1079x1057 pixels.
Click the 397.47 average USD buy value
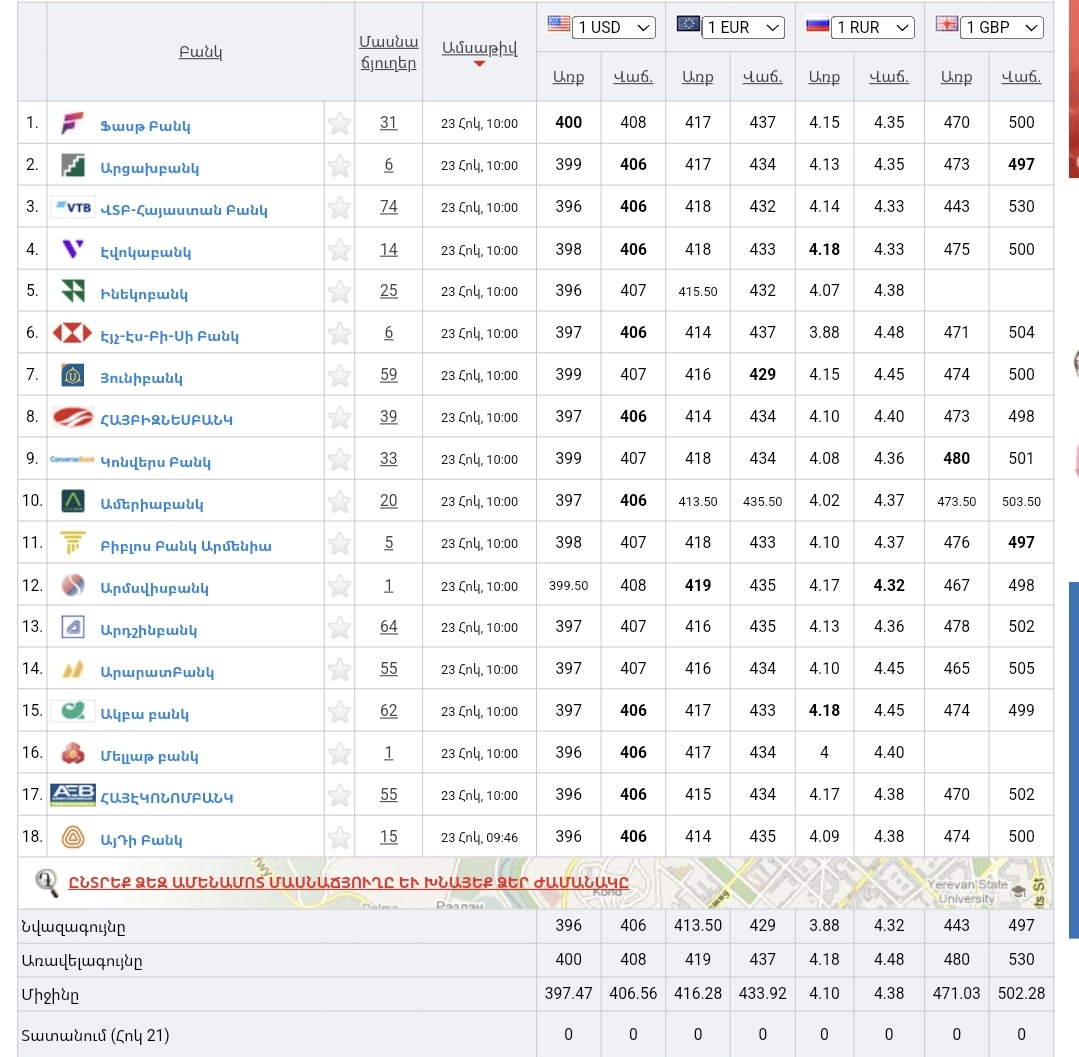(x=568, y=994)
